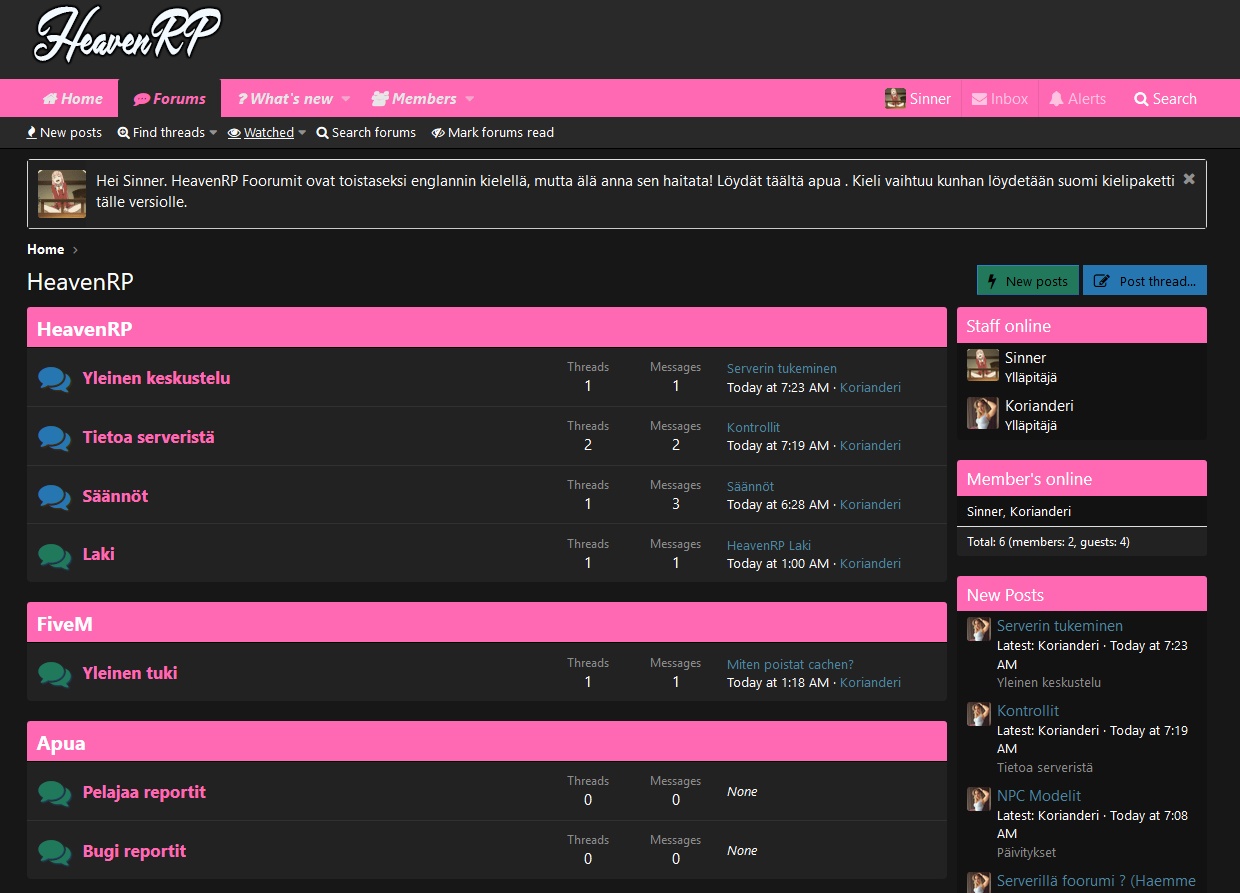Open Serverin tukeminen in New Posts sidebar
1240x893 pixels.
tap(1060, 626)
